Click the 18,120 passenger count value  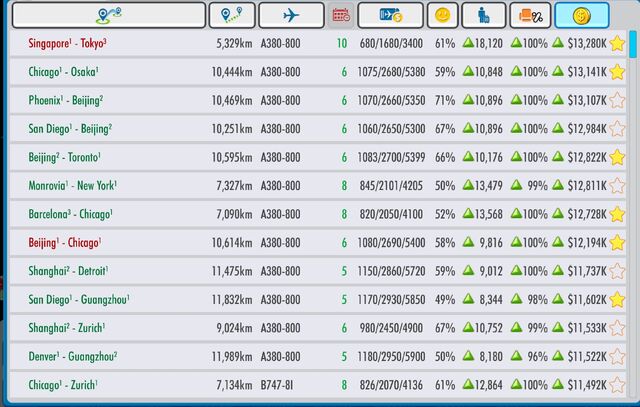pyautogui.click(x=488, y=43)
